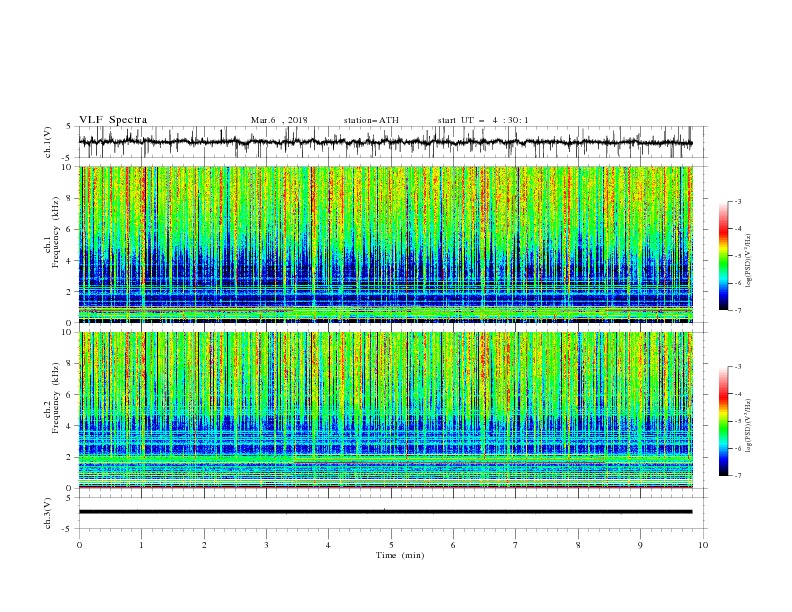This screenshot has height=612, width=792.
Task: Click the "VLF Spectra" title text
Action: pyautogui.click(x=113, y=120)
